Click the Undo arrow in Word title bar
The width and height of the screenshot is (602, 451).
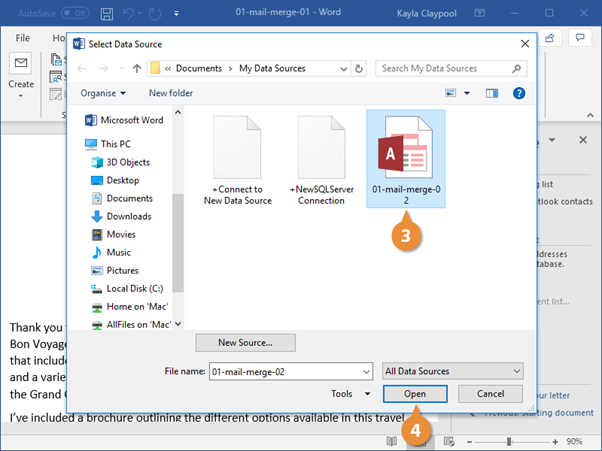click(128, 14)
